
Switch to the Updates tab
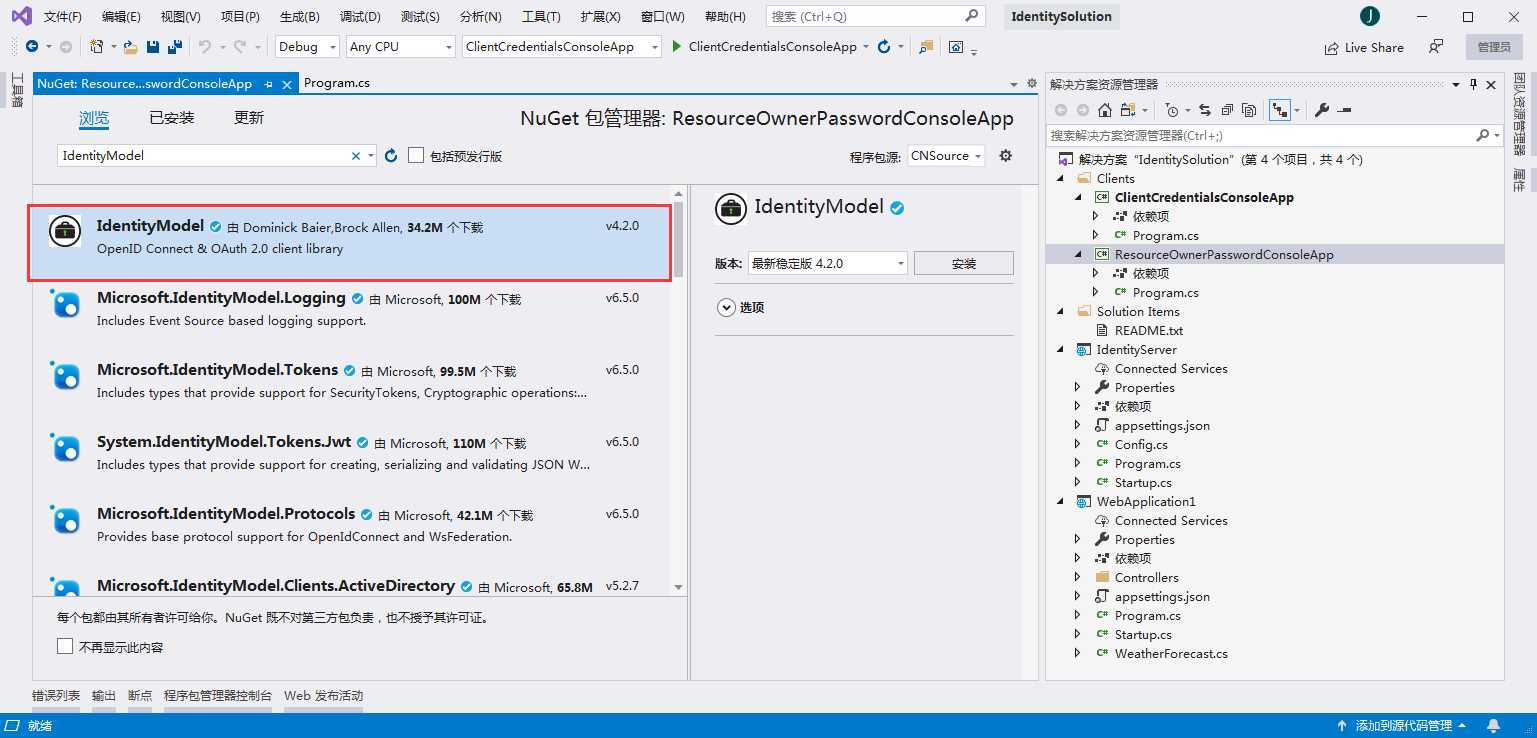click(x=249, y=118)
